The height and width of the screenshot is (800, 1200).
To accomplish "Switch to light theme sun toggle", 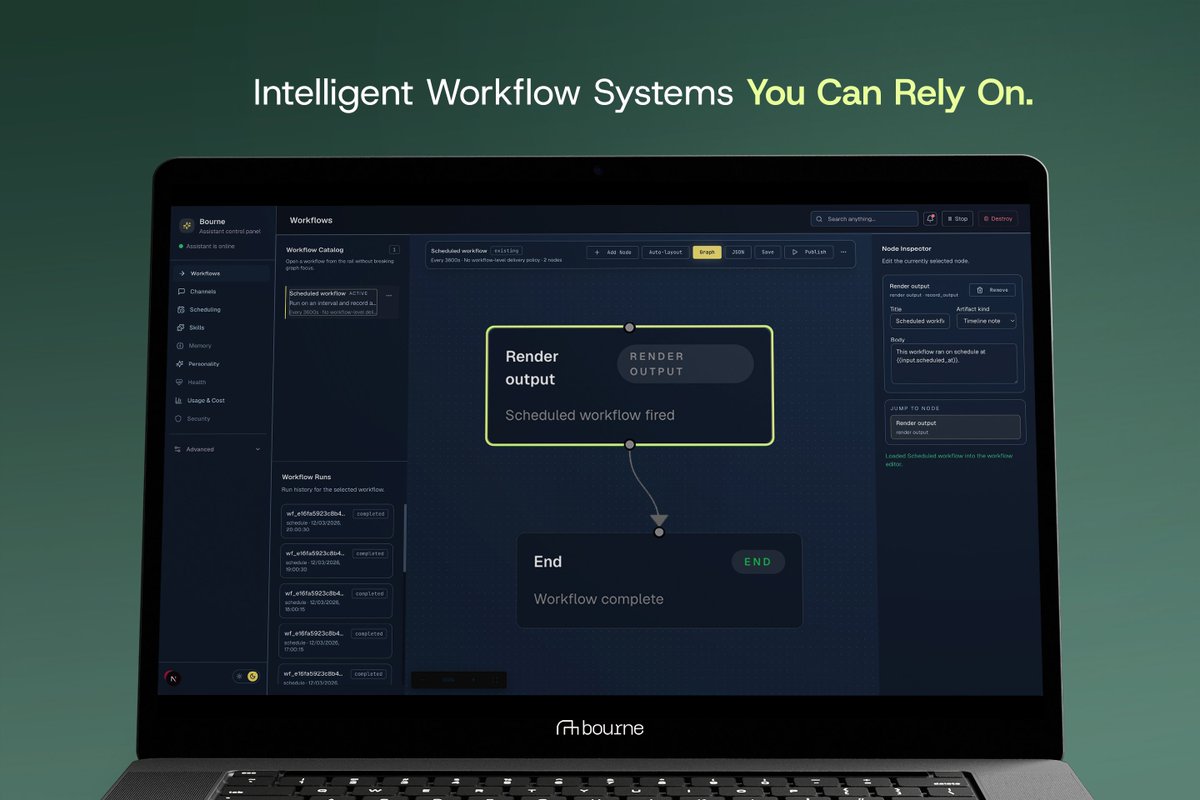I will point(239,676).
